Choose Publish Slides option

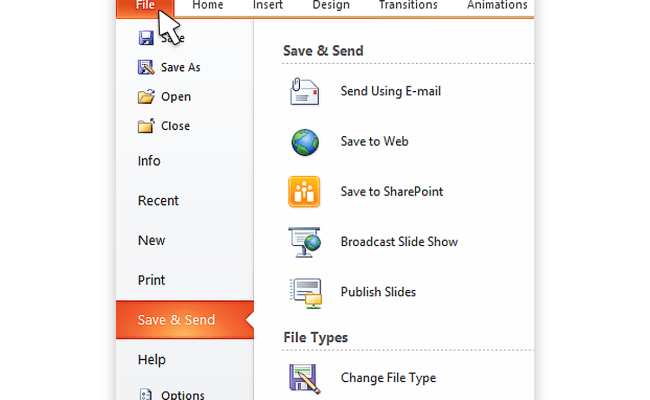(x=378, y=292)
